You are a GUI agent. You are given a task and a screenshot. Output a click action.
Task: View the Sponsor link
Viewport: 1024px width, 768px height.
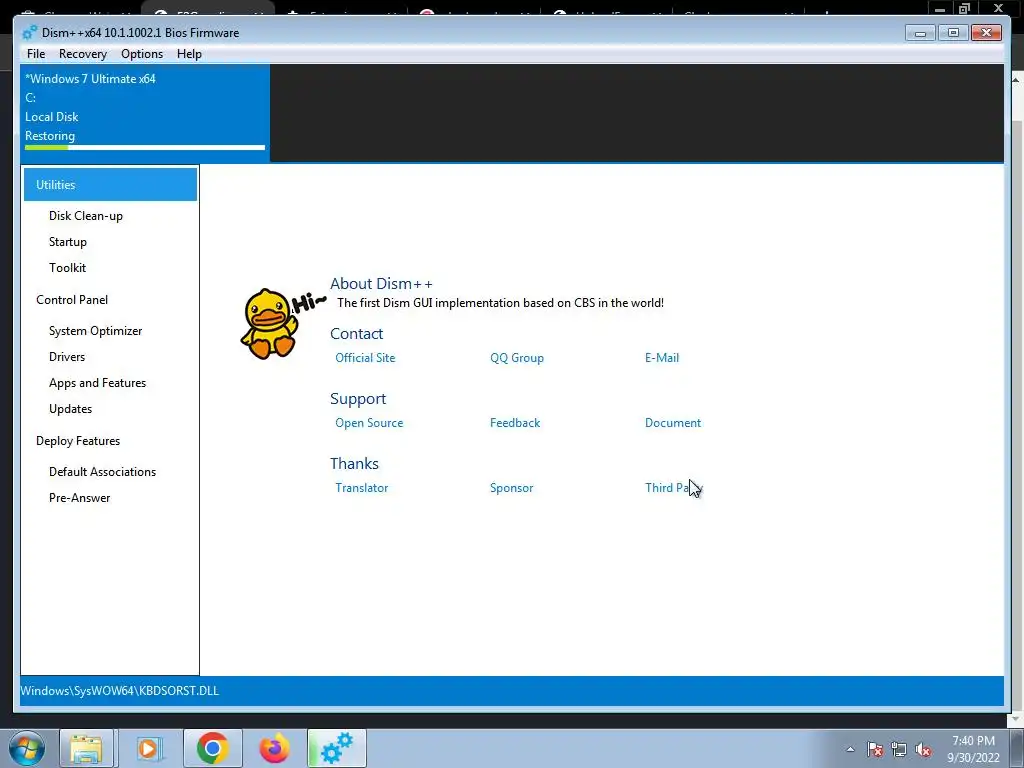tap(511, 488)
